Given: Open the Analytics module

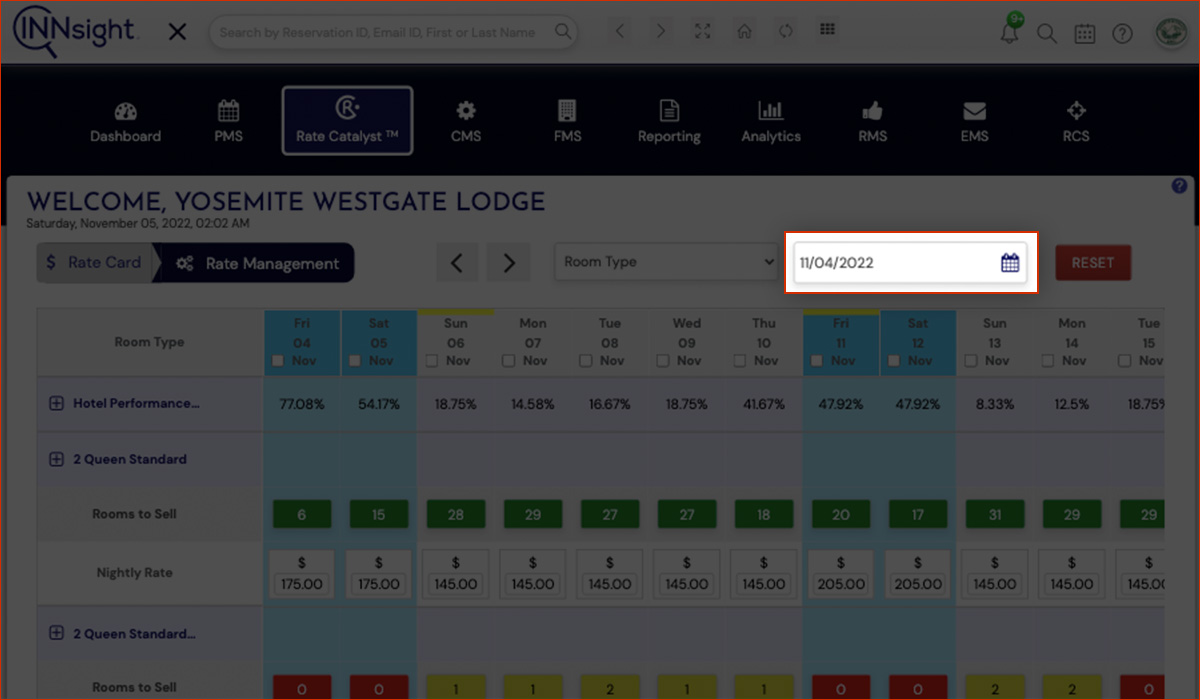Looking at the screenshot, I should coord(771,121).
